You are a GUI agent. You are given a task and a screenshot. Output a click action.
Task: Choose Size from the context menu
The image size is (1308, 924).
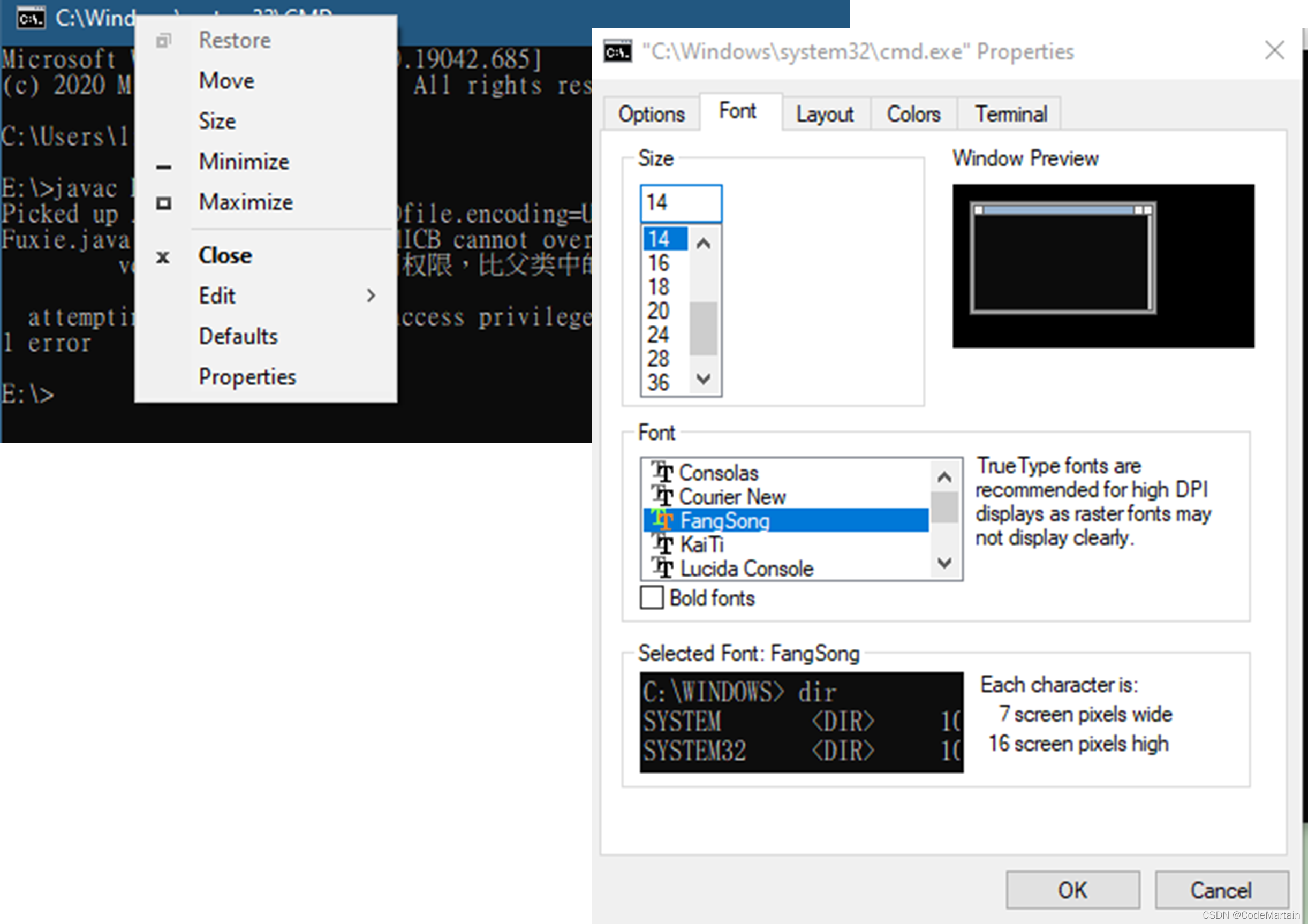point(266,122)
